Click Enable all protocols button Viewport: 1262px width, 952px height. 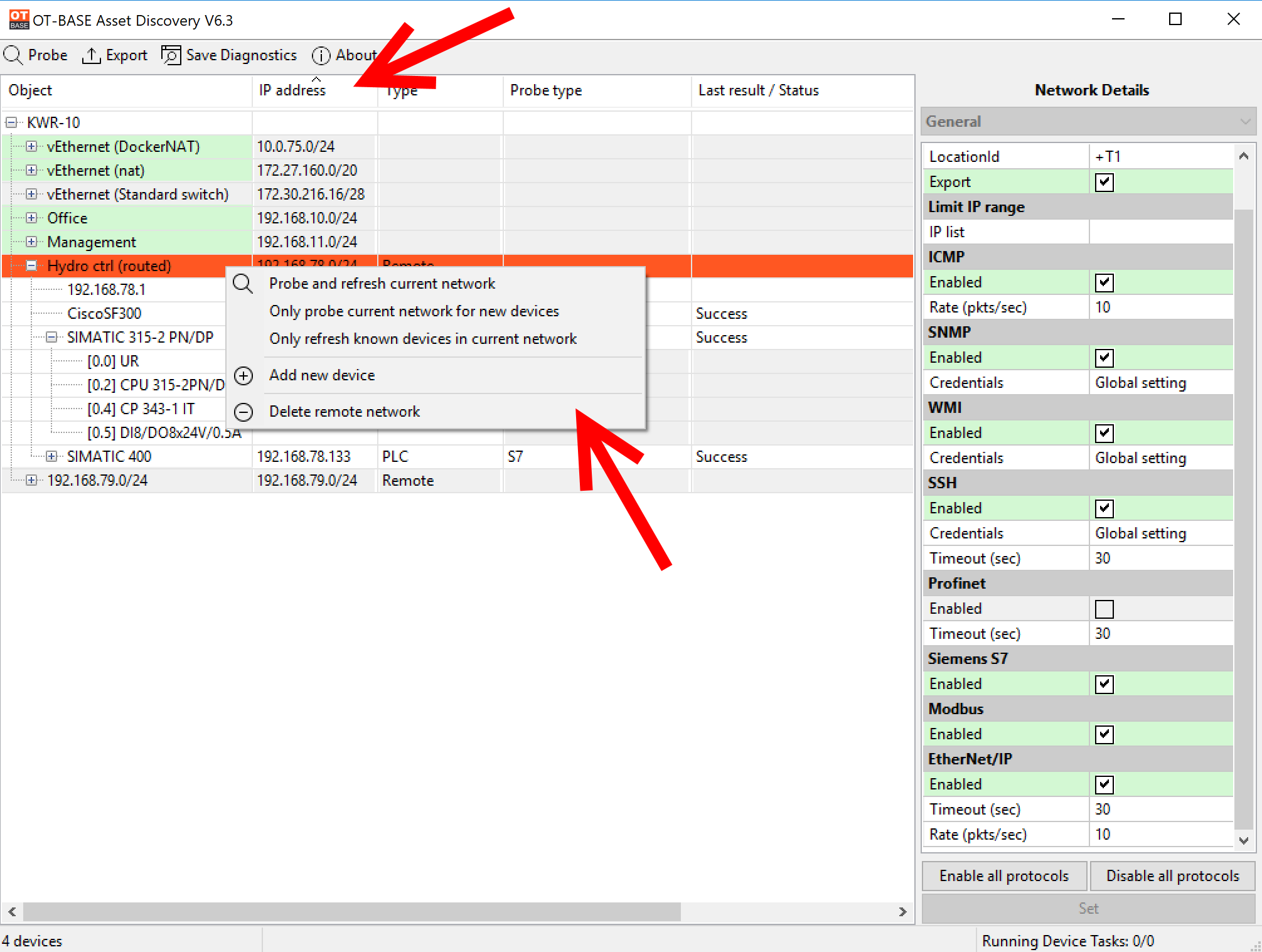click(1003, 876)
